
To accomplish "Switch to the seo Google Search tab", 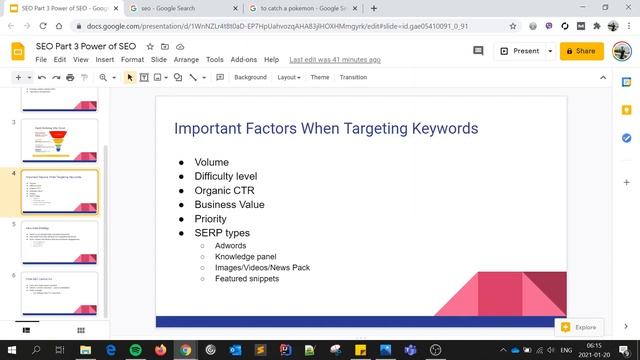I will tap(184, 9).
